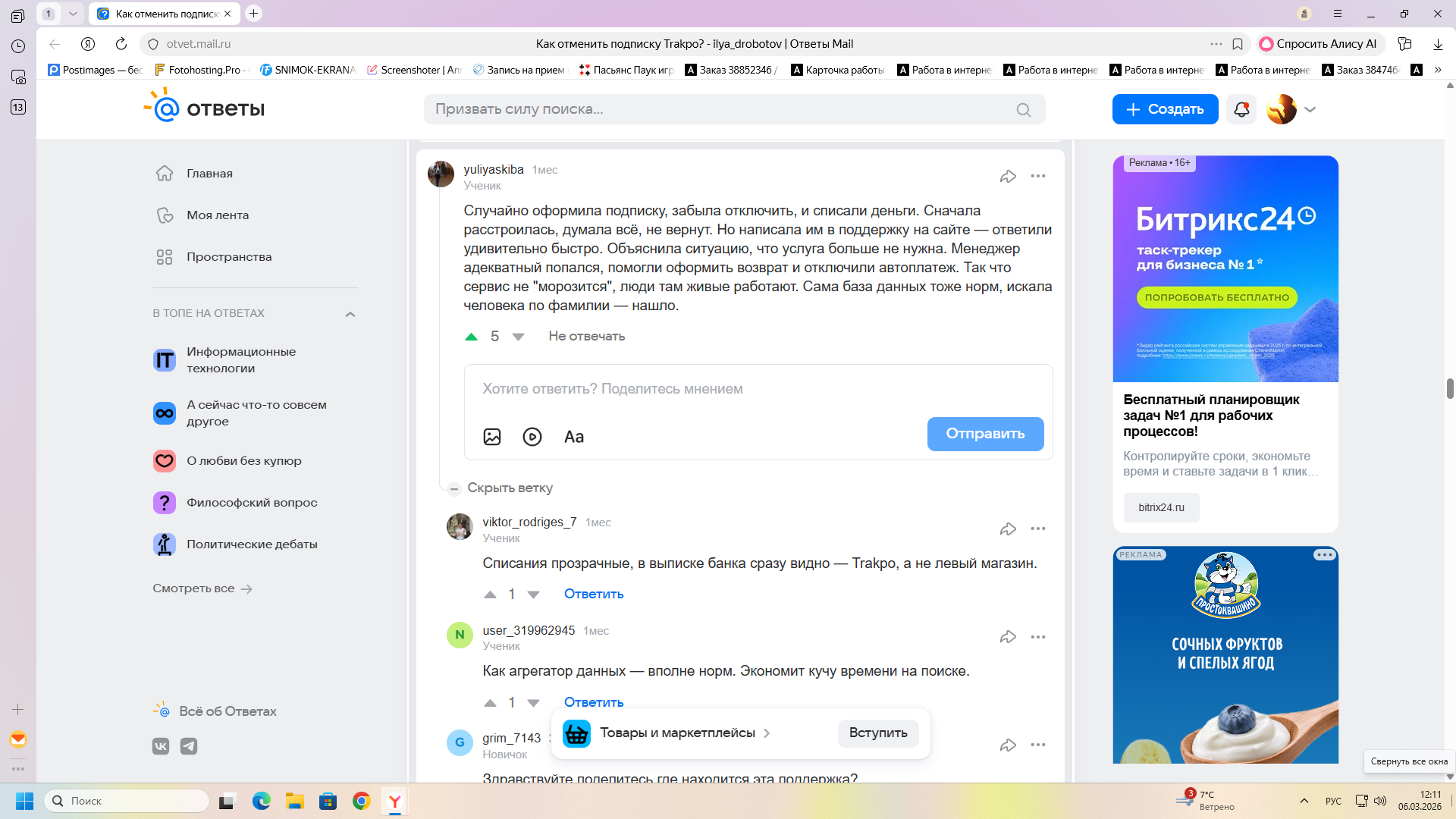Open more options for the viktor_rodriges_7 comment
1456x819 pixels.
coord(1038,529)
